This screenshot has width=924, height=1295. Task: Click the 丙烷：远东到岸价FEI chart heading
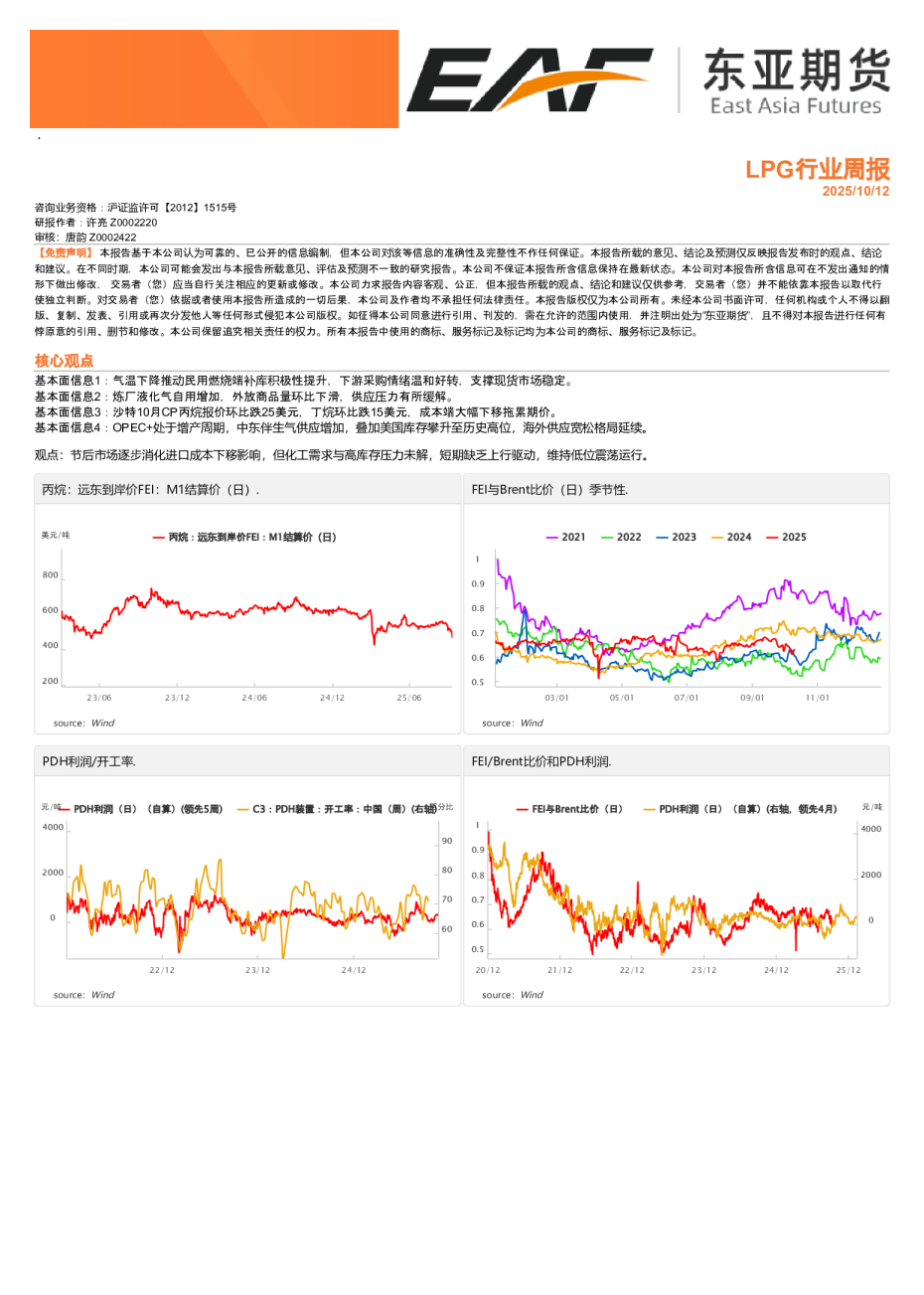[x=150, y=490]
